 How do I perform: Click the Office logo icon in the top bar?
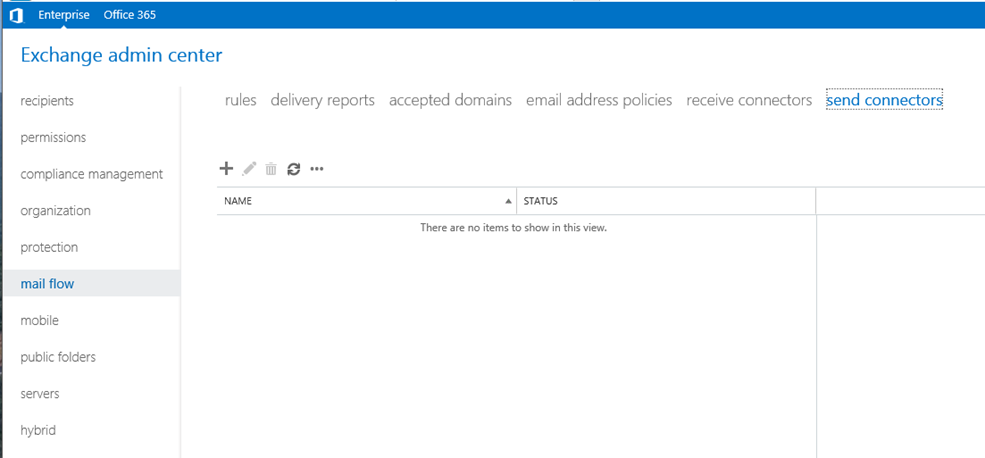pyautogui.click(x=16, y=15)
